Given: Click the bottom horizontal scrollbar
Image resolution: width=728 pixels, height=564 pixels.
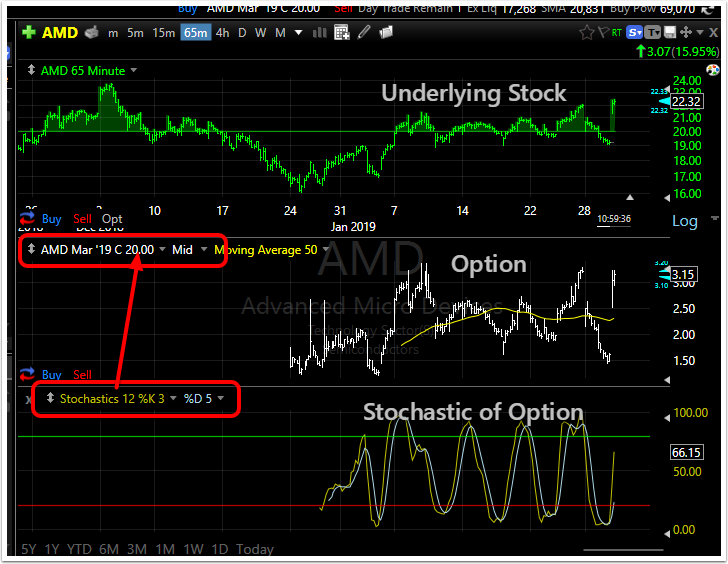Looking at the screenshot, I should [623, 550].
